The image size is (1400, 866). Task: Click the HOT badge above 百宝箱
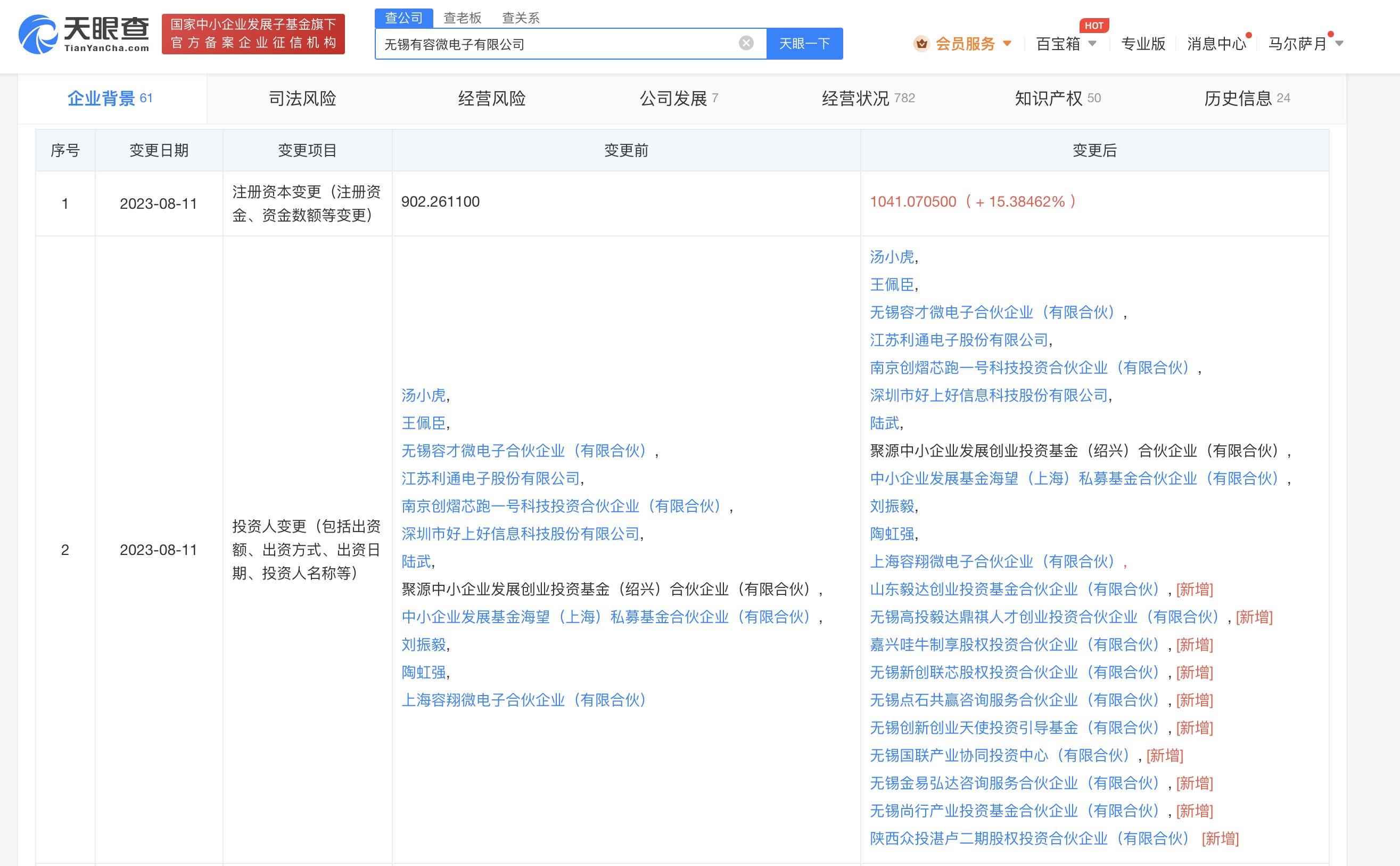pyautogui.click(x=1094, y=25)
